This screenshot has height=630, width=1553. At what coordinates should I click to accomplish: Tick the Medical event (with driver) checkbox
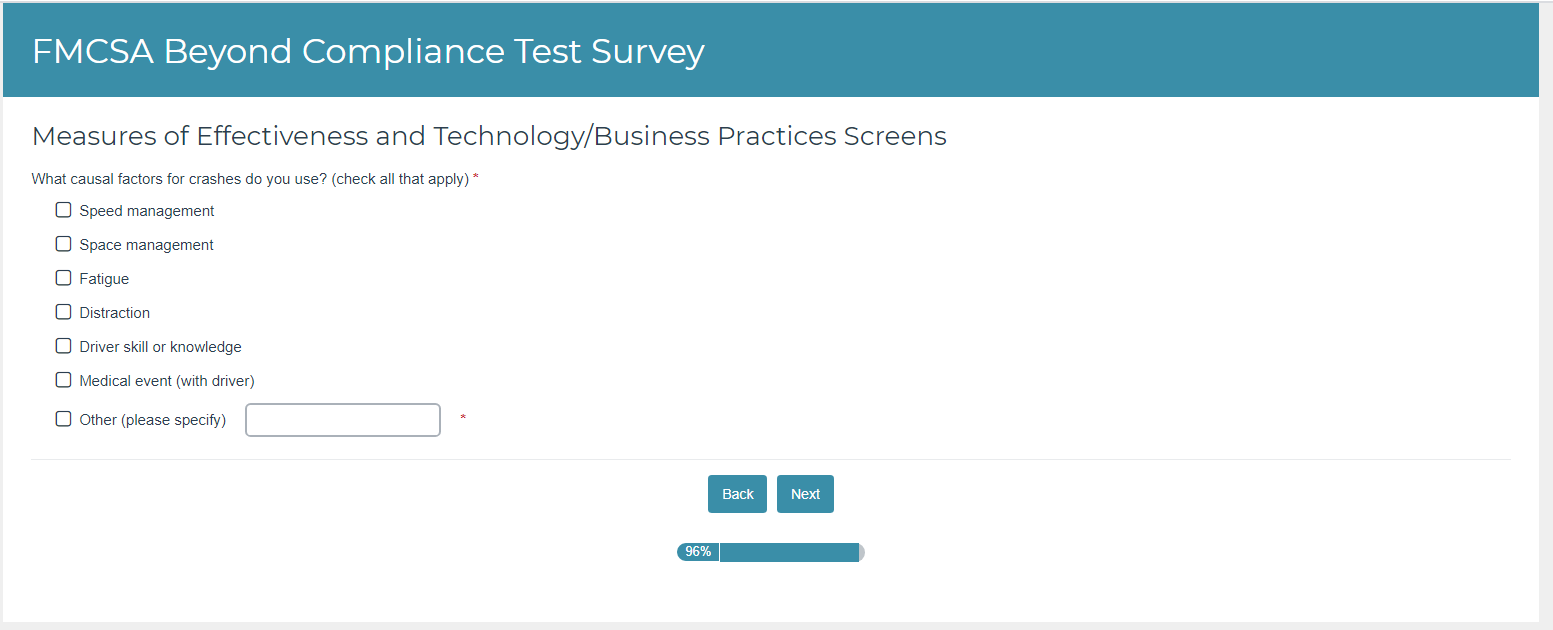point(64,380)
